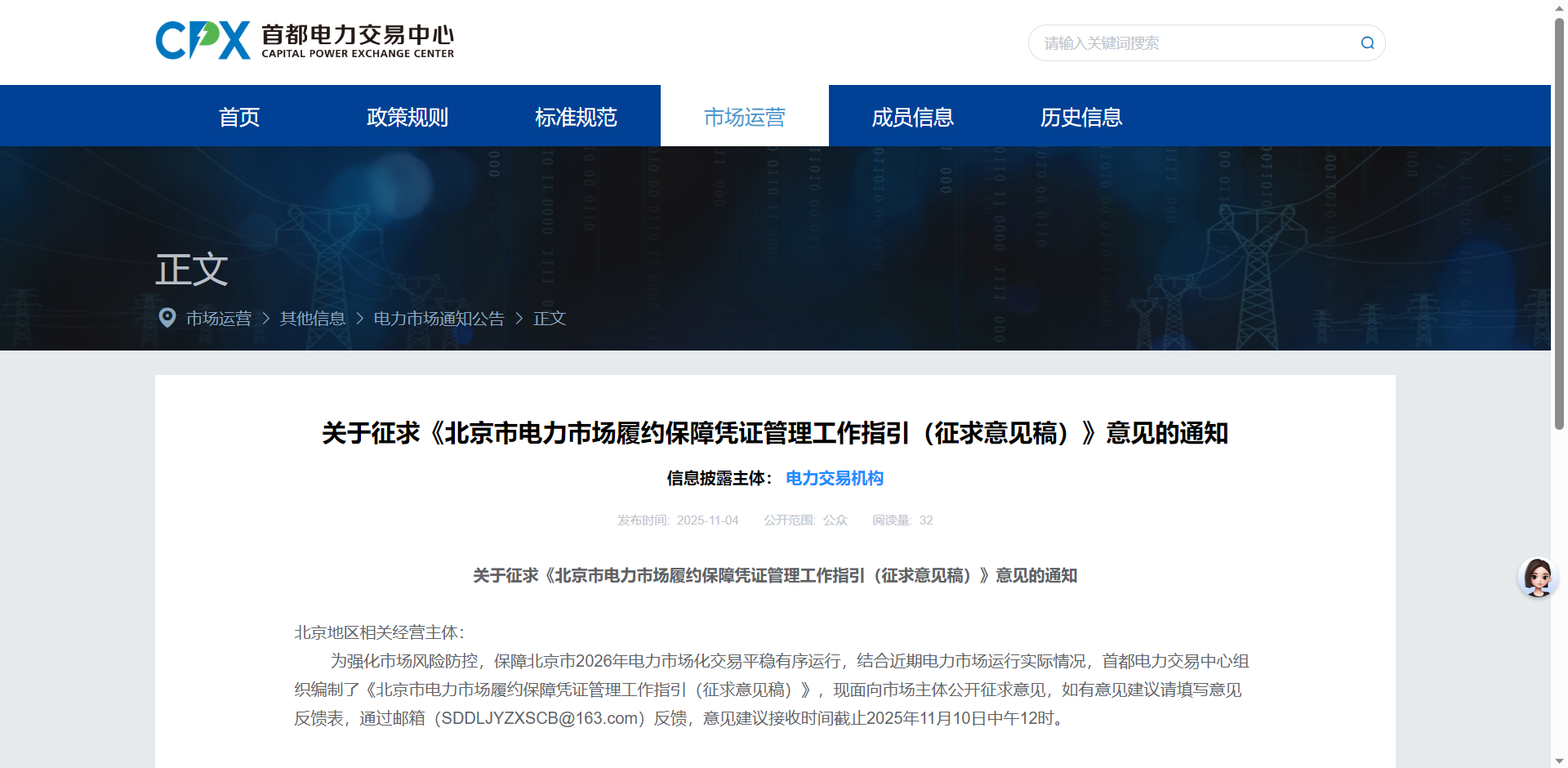Viewport: 1568px width, 768px height.
Task: Click the search magnifier icon
Action: (1367, 43)
